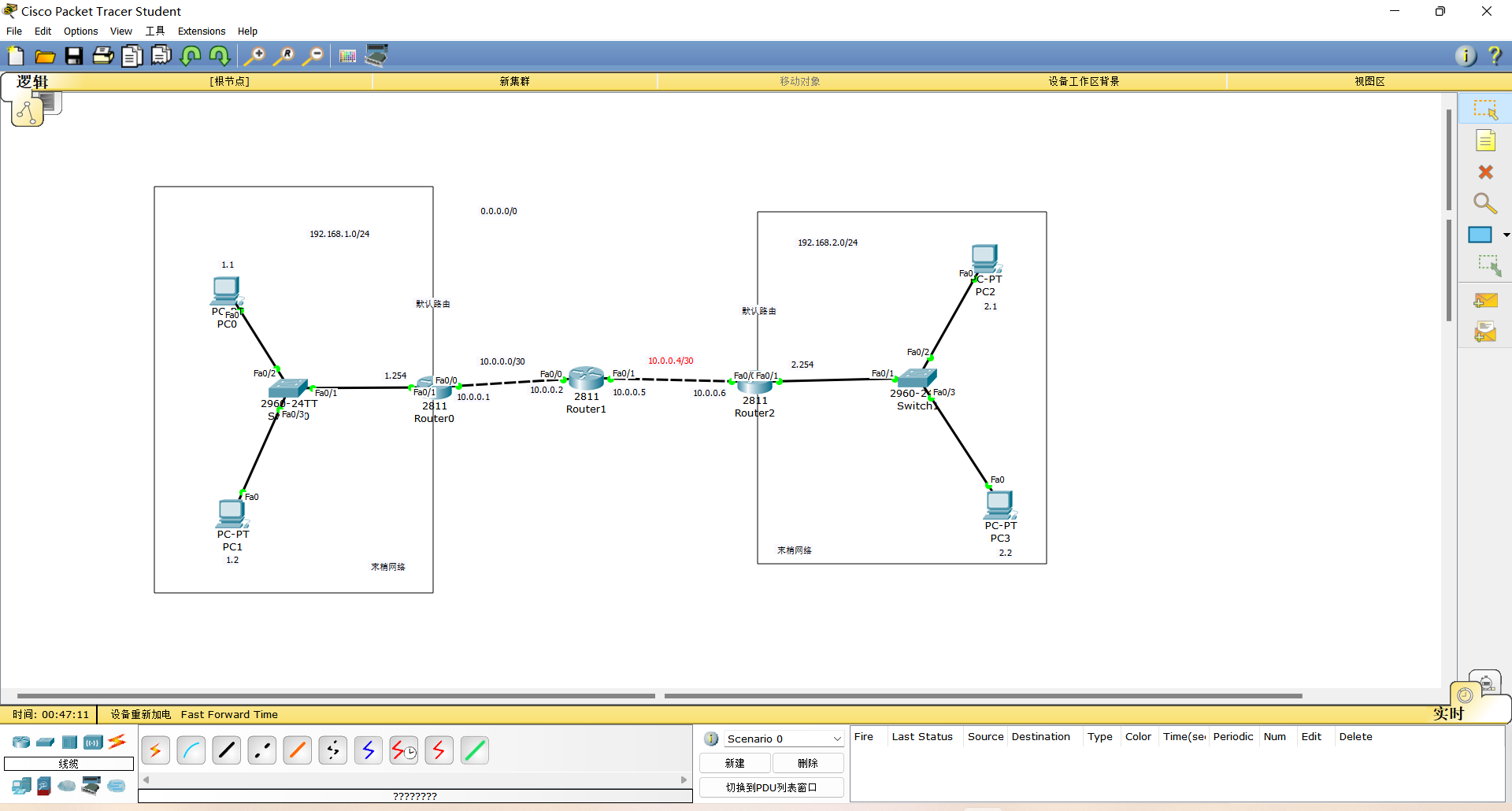Open help with the question mark icon
1512x811 pixels.
click(1495, 56)
